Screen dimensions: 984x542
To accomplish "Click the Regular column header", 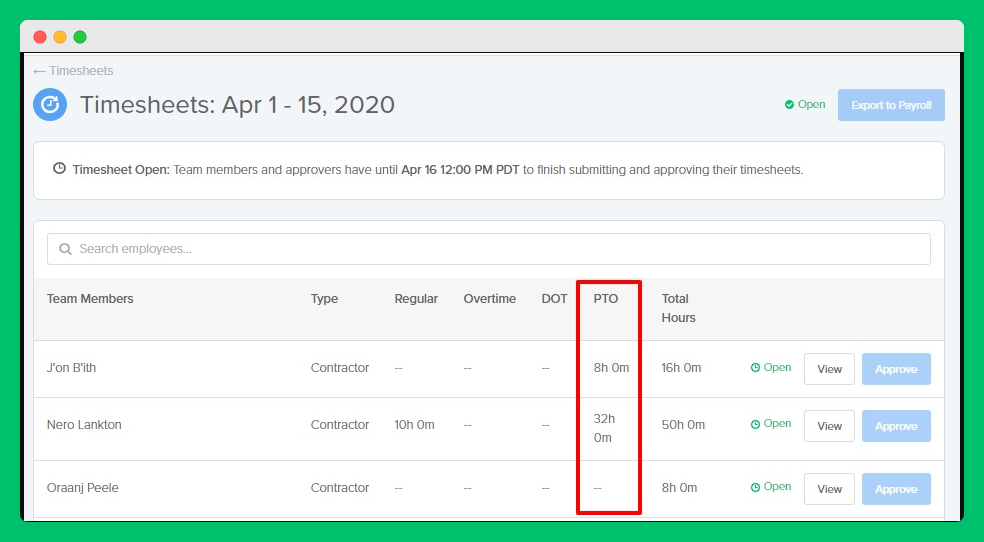I will pyautogui.click(x=416, y=299).
